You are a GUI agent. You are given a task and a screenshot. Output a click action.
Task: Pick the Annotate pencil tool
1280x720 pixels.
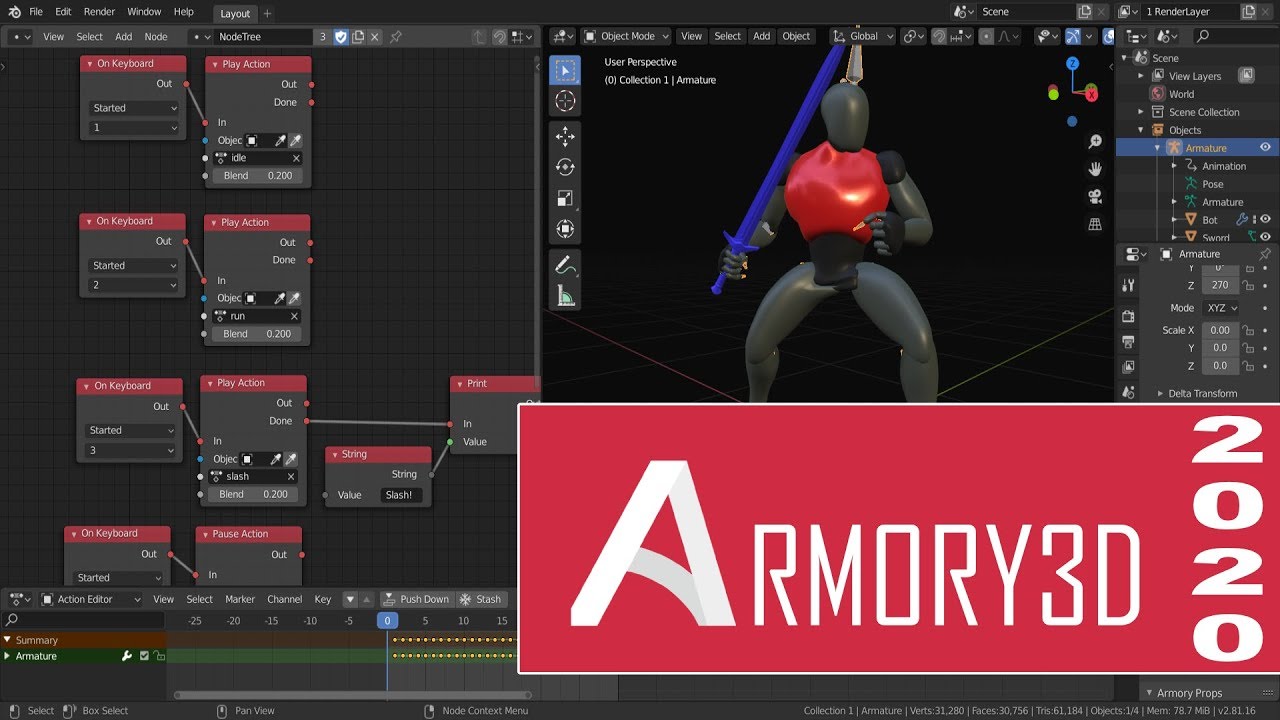point(565,265)
